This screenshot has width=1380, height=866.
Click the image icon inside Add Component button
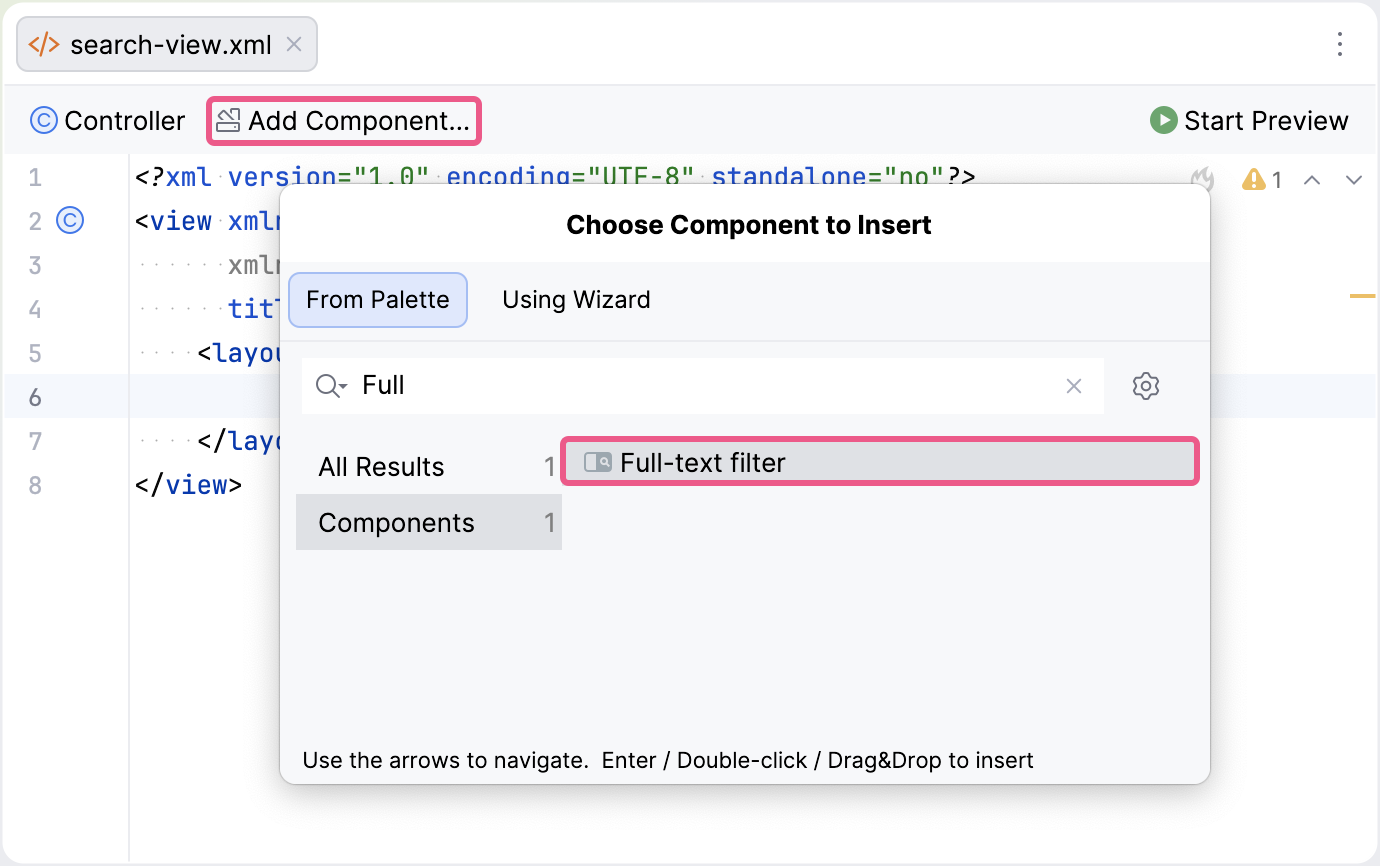[x=229, y=119]
